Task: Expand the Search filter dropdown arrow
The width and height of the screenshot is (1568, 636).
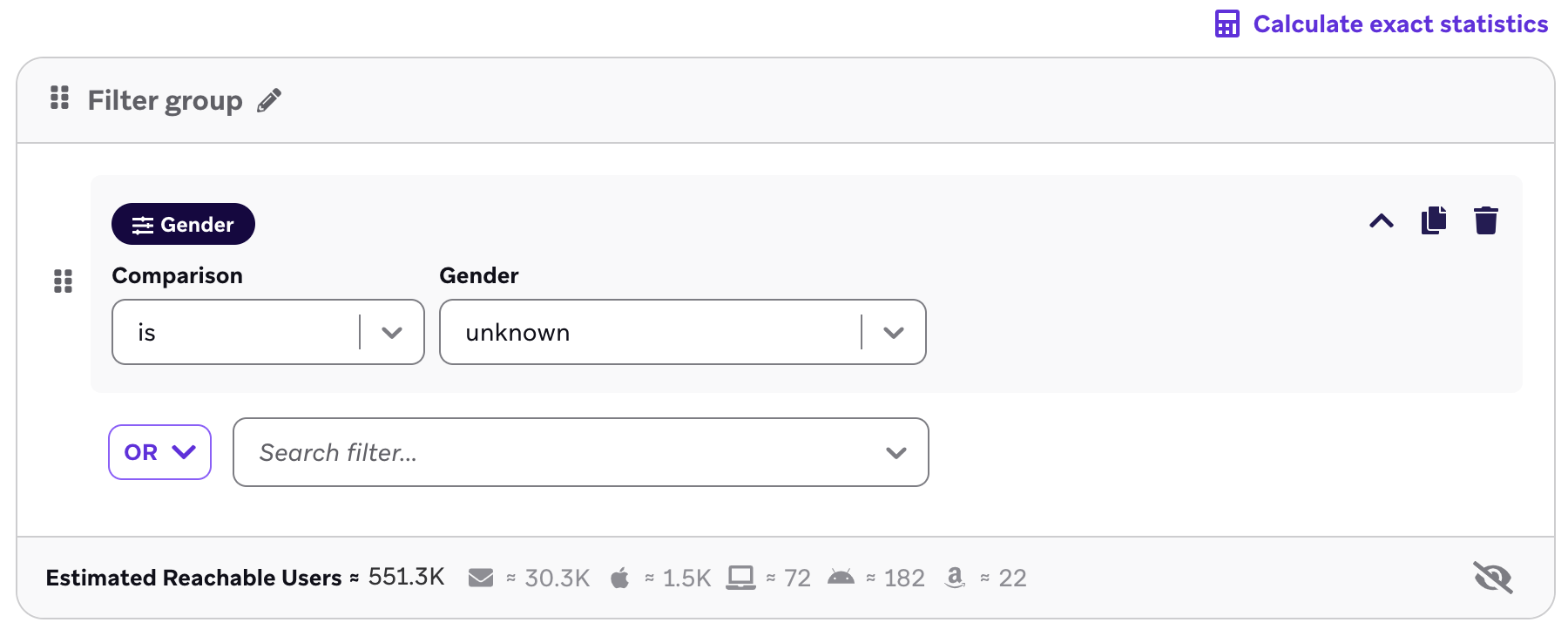Action: [x=896, y=452]
